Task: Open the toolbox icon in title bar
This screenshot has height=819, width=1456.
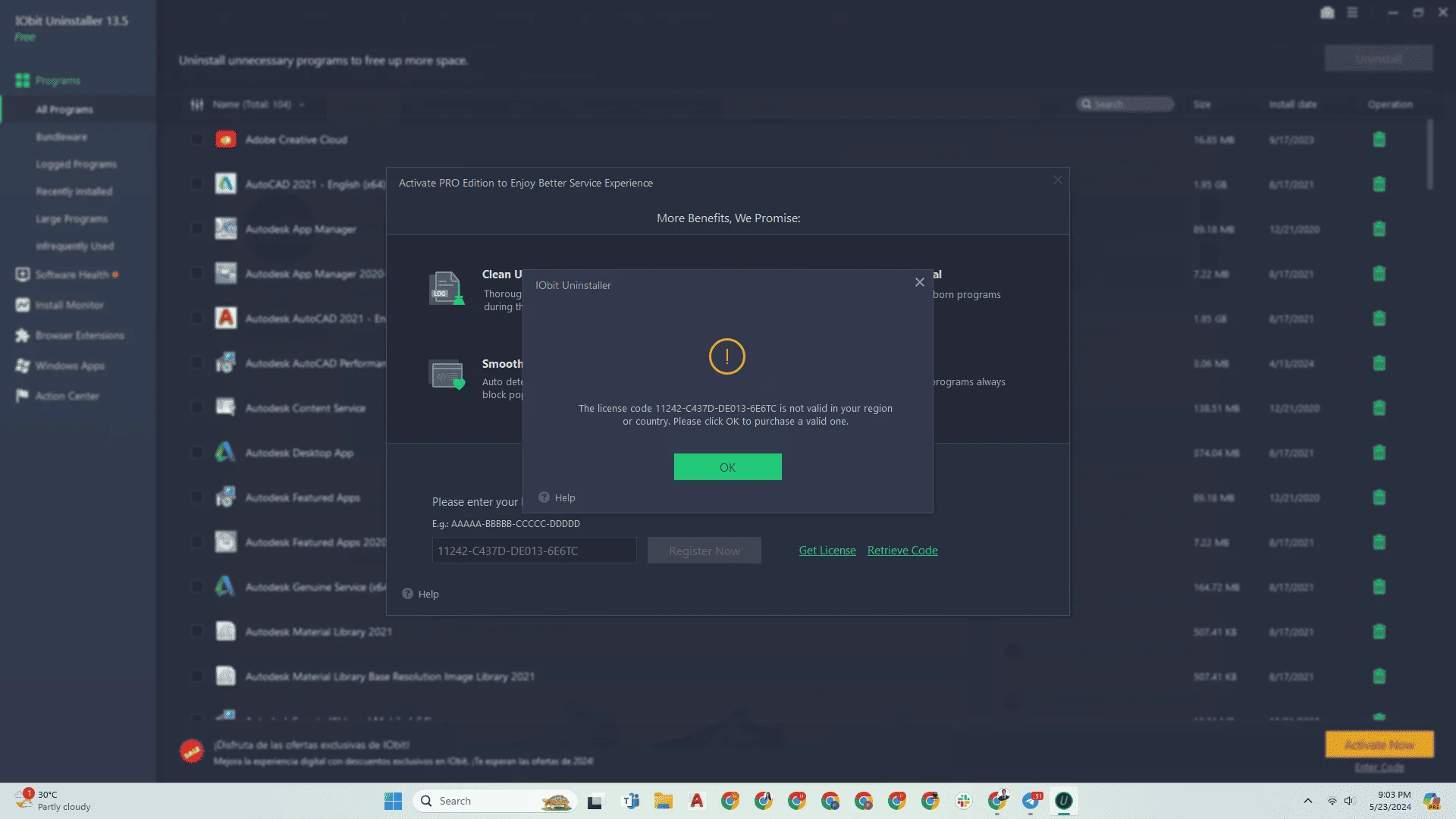Action: (x=1327, y=13)
